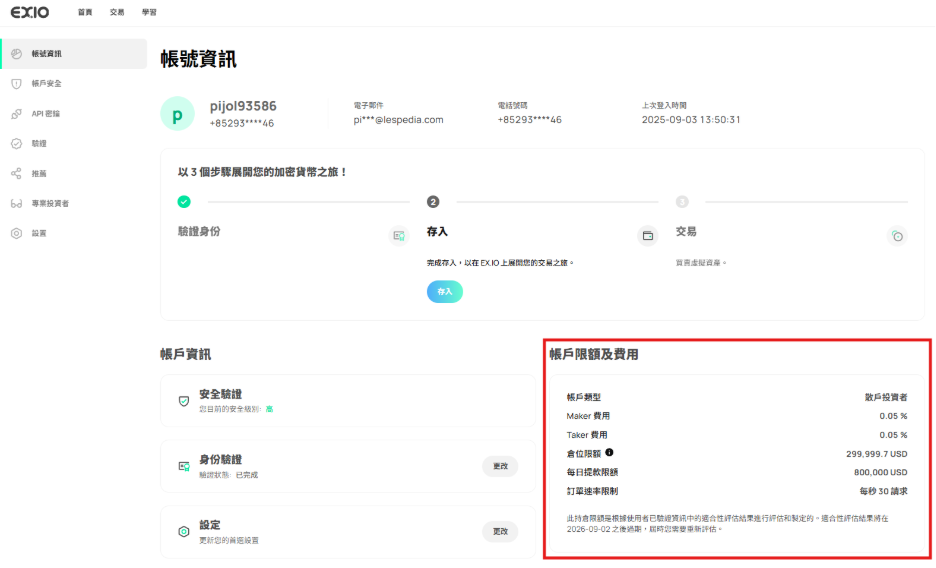The image size is (936, 568).
Task: Click the API 密鑰 key icon
Action: (x=16, y=113)
